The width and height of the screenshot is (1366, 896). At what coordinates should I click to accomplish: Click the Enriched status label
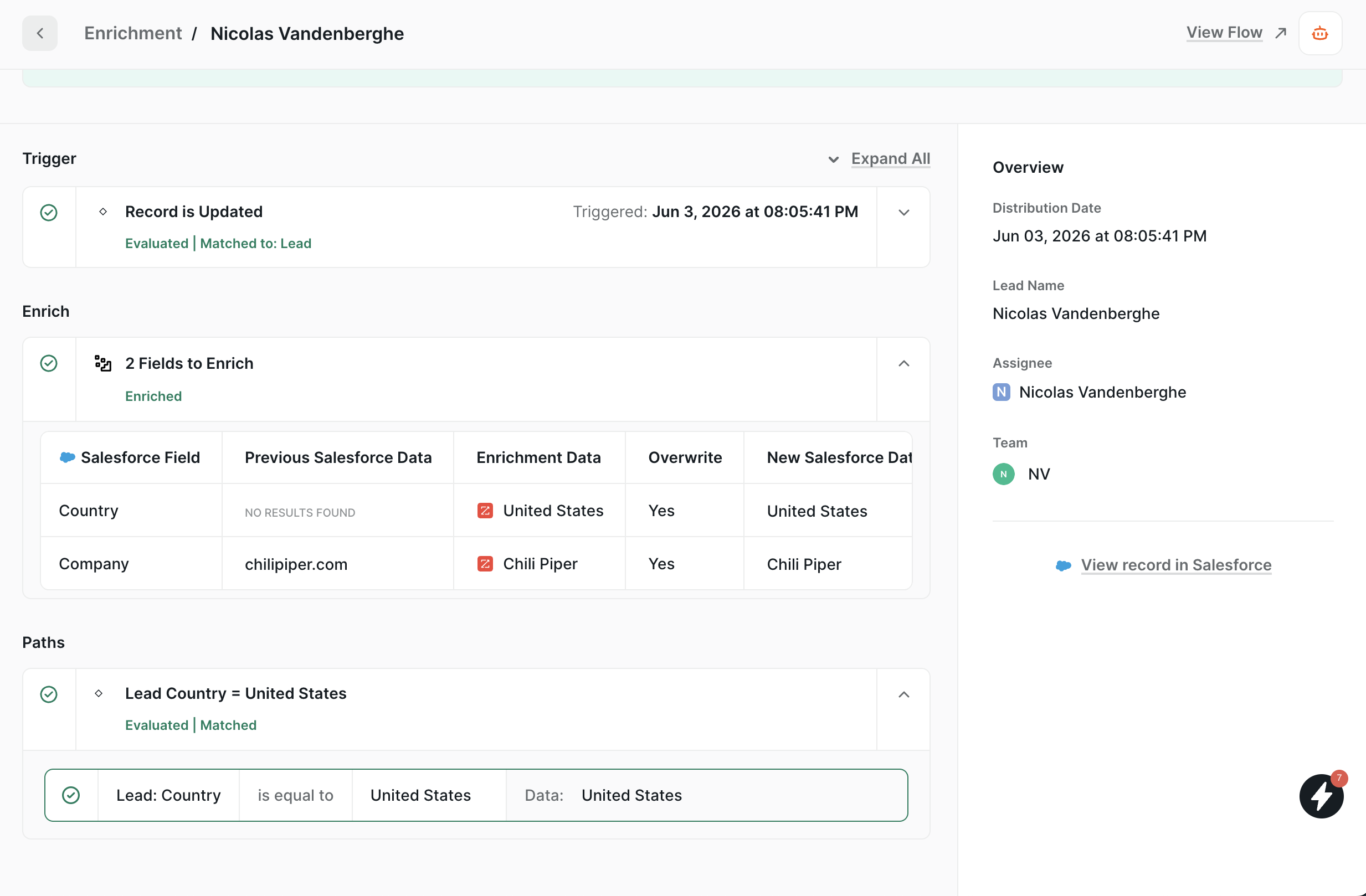pos(153,396)
